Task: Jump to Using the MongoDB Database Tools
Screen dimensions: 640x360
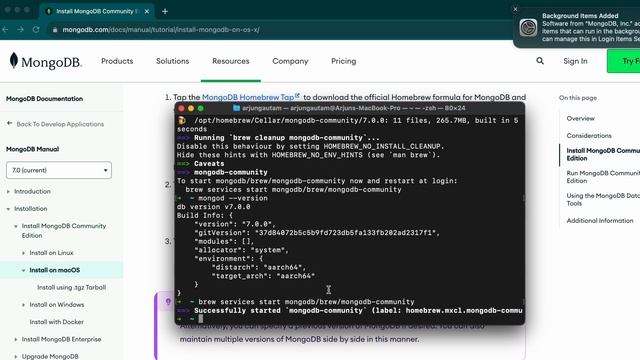Action: pos(603,199)
